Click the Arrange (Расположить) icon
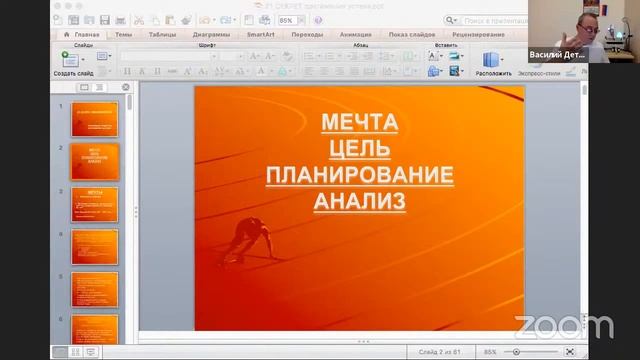The image size is (640, 360). click(x=491, y=60)
